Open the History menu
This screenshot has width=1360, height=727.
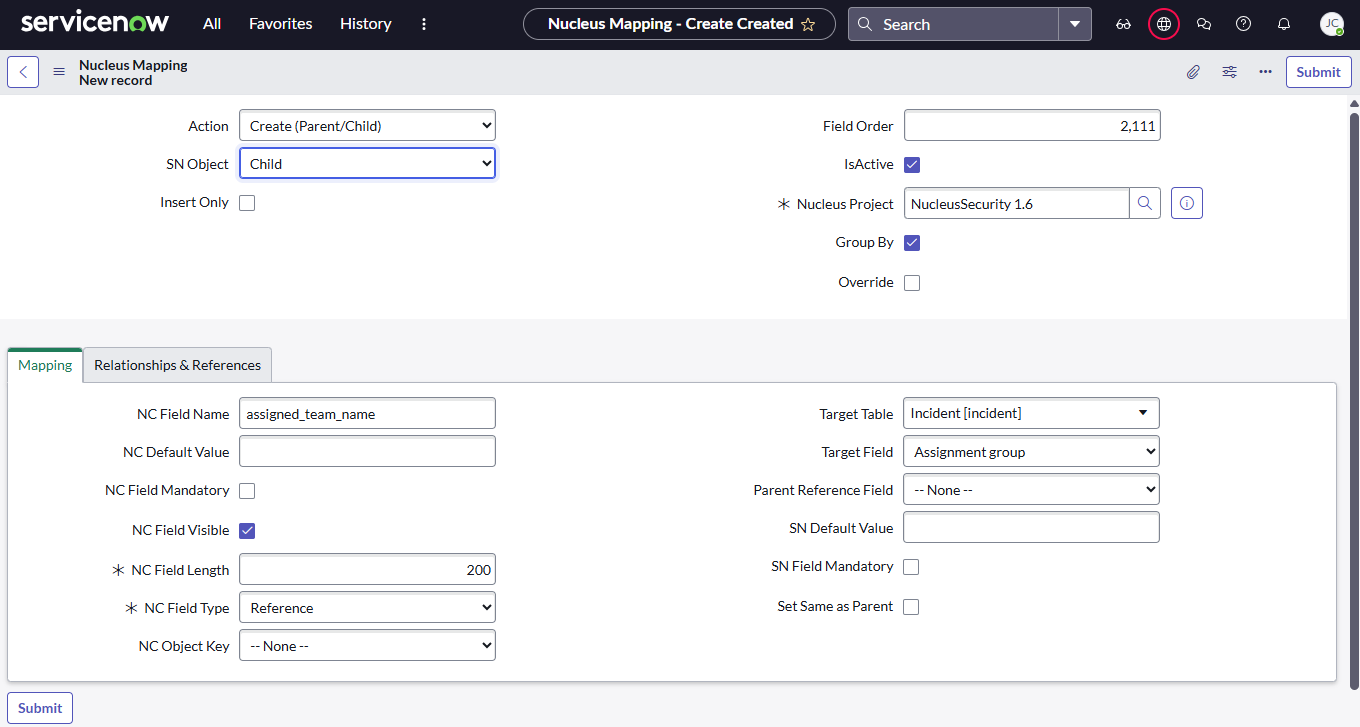366,24
